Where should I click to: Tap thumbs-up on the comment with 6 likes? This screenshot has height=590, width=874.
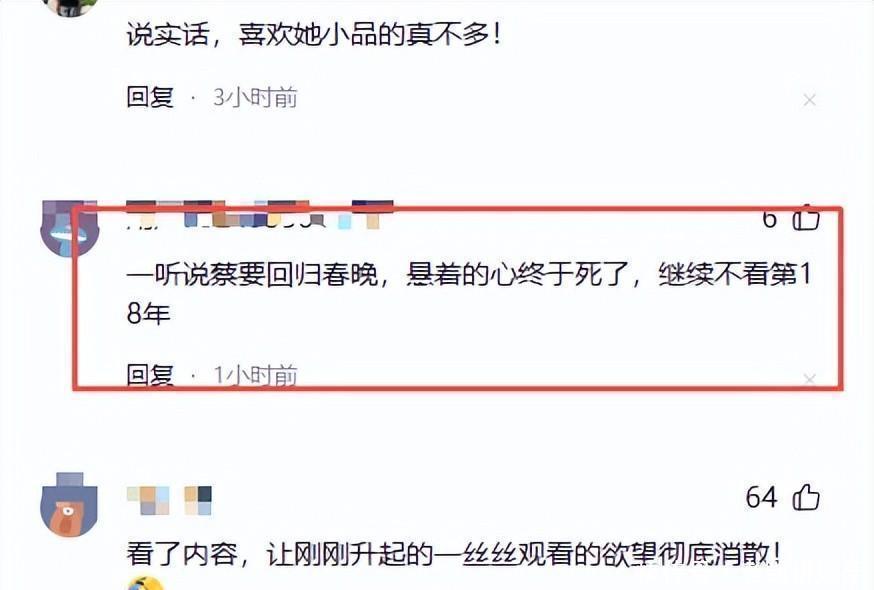tap(806, 217)
